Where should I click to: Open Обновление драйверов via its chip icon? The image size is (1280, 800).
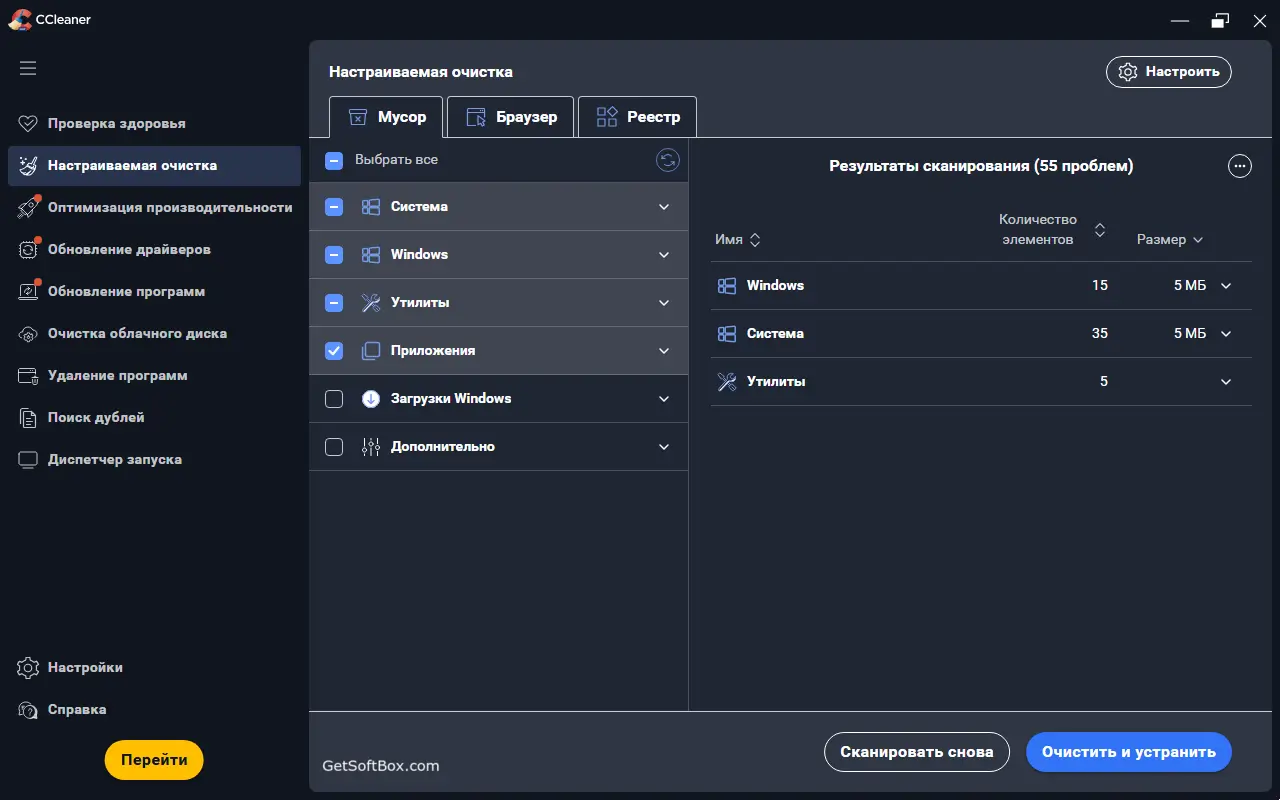[x=28, y=250]
